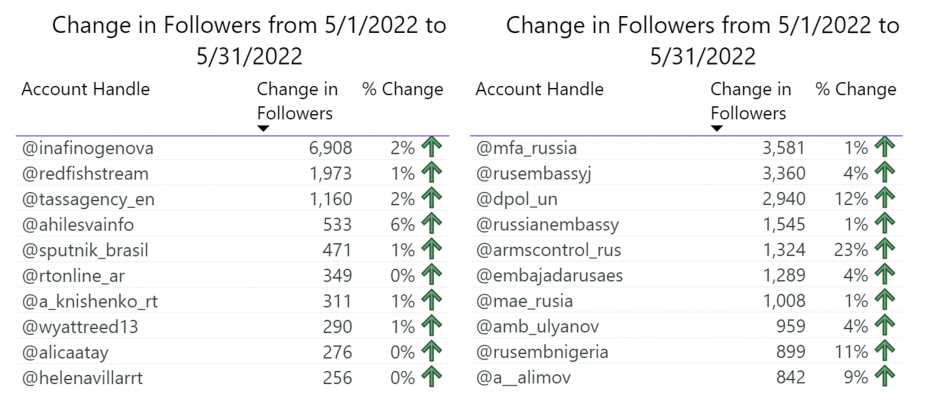Click left table's % Change column header
The image size is (940, 400).
coord(402,90)
